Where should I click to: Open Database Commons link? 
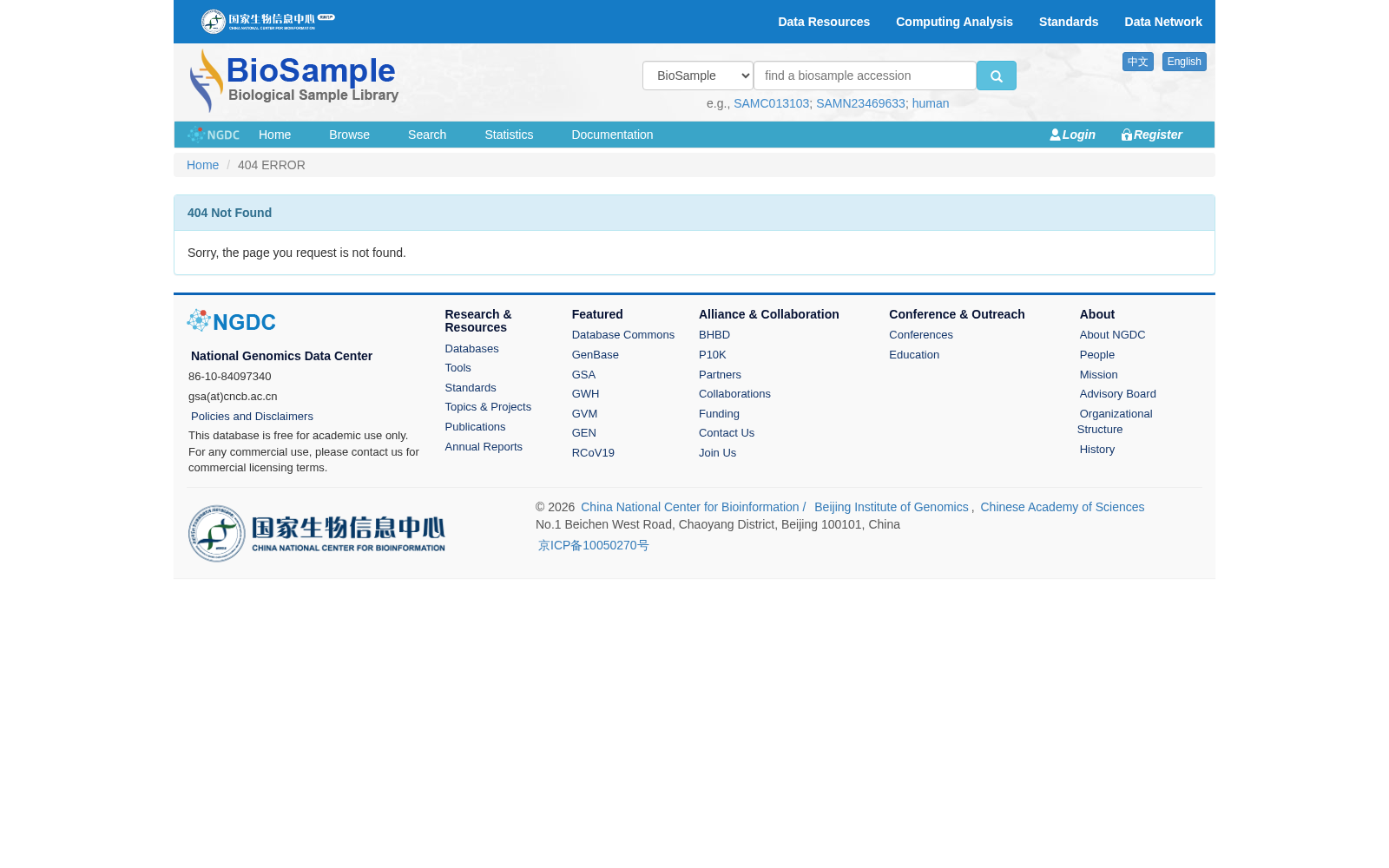coord(622,335)
